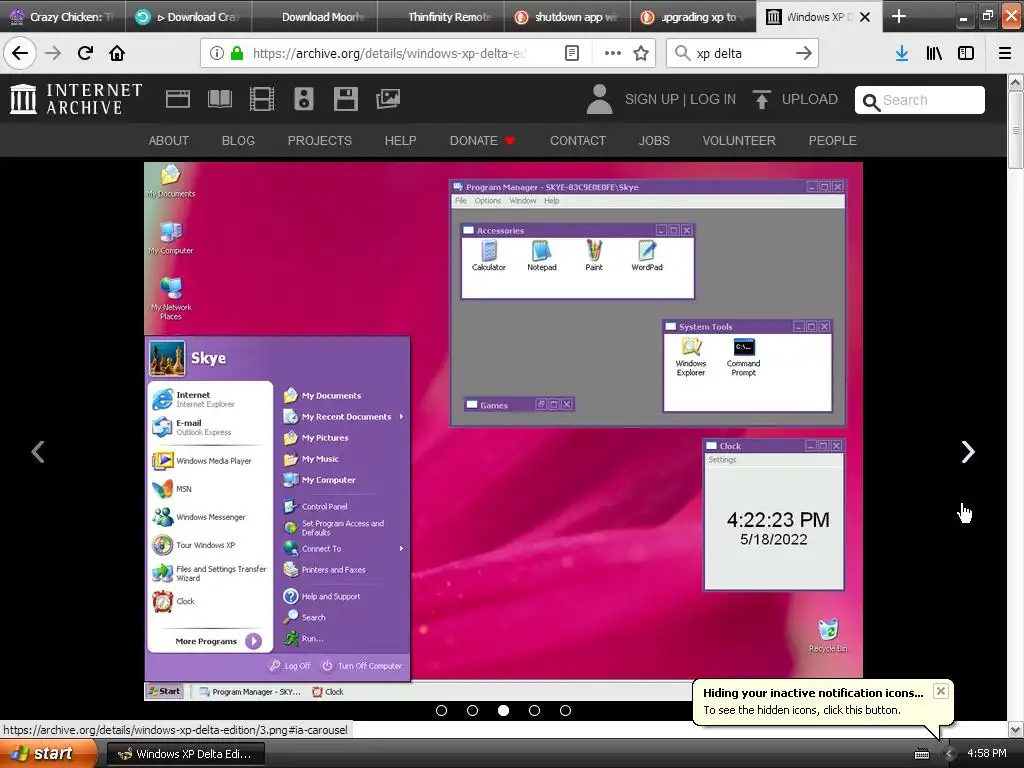The height and width of the screenshot is (768, 1024).
Task: Open the Firefox hamburger menu
Action: (1005, 54)
